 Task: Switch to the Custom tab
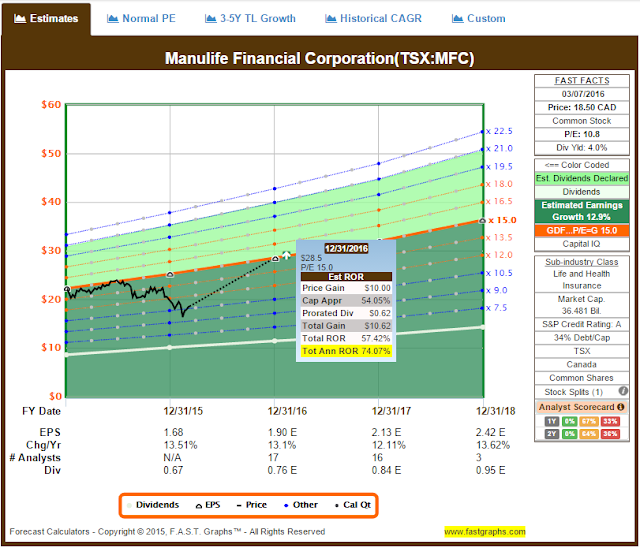[x=479, y=19]
